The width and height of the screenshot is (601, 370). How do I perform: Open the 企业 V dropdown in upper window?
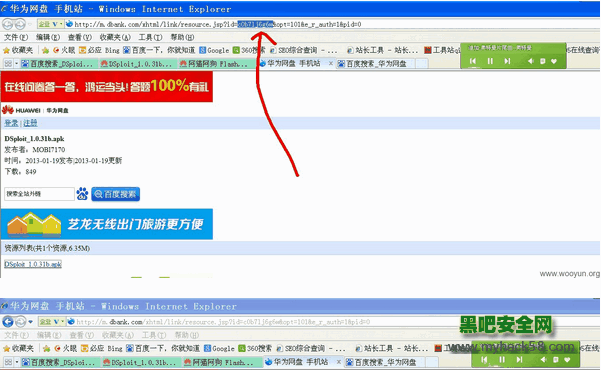tap(50, 24)
